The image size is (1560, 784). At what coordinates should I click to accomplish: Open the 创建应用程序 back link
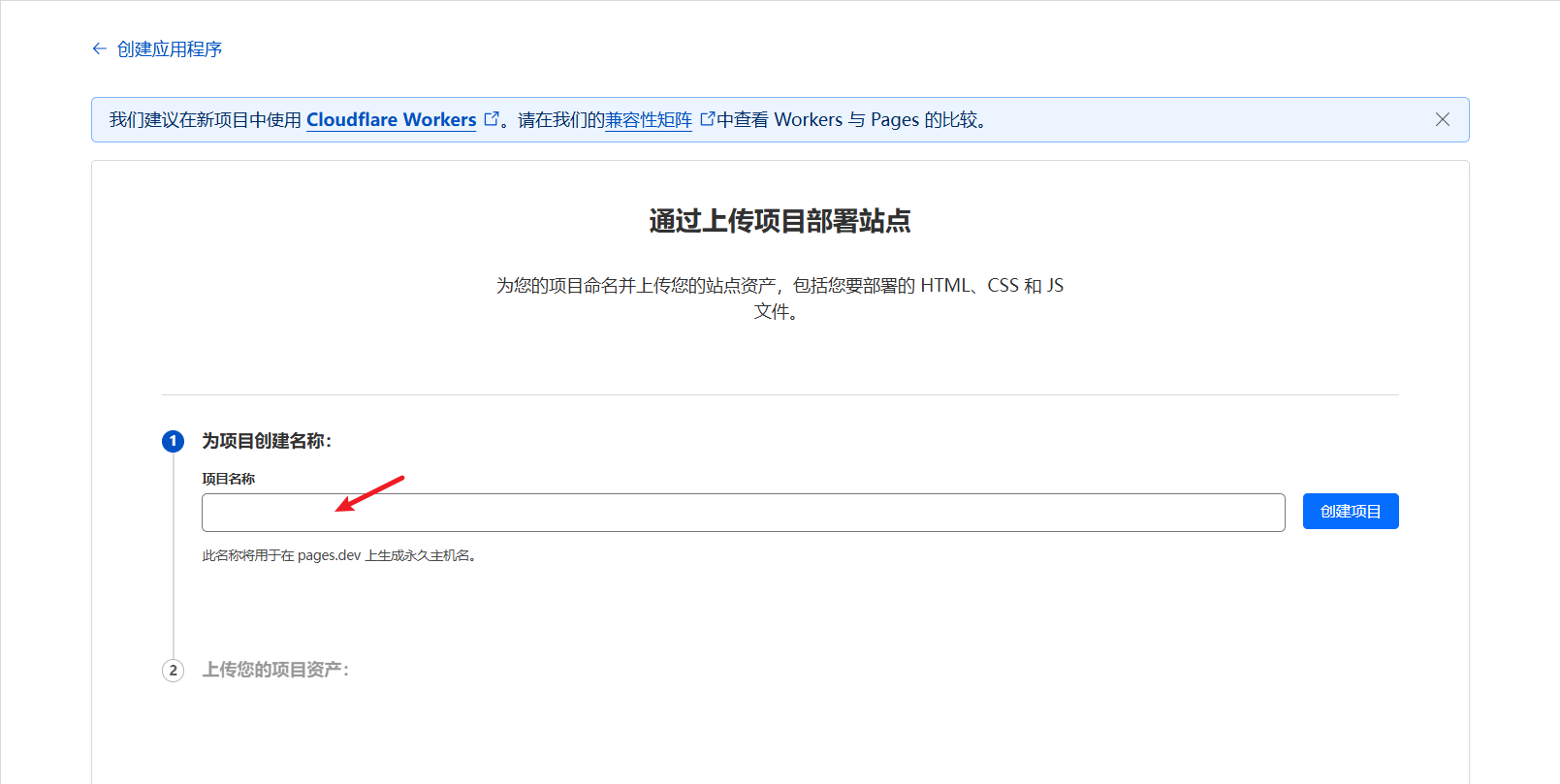(169, 49)
